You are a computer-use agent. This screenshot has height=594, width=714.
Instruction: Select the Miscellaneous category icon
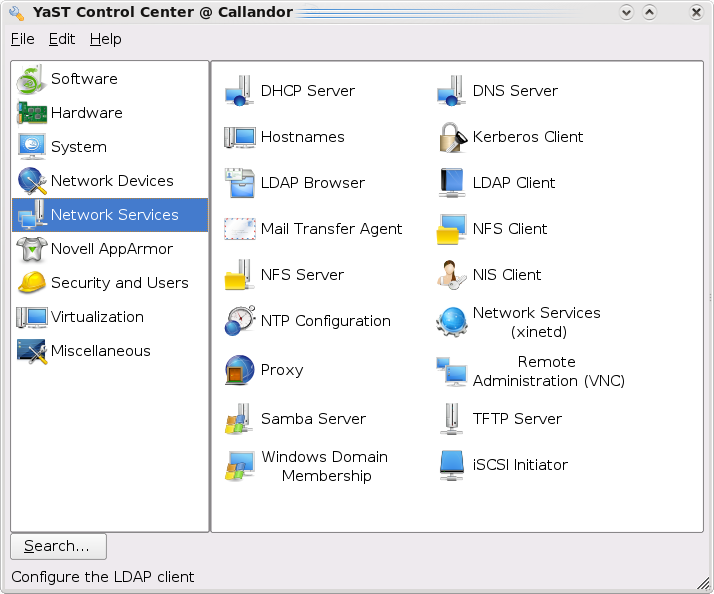[x=32, y=351]
